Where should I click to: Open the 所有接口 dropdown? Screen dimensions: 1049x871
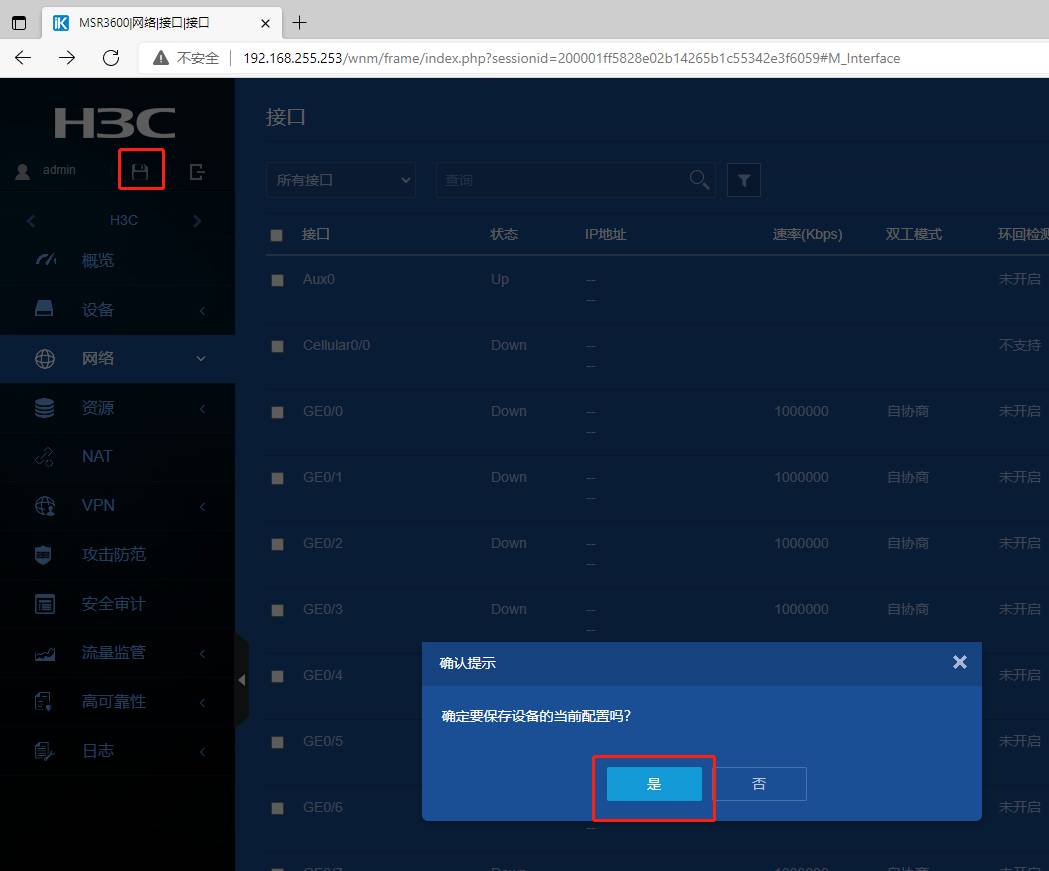coord(341,180)
